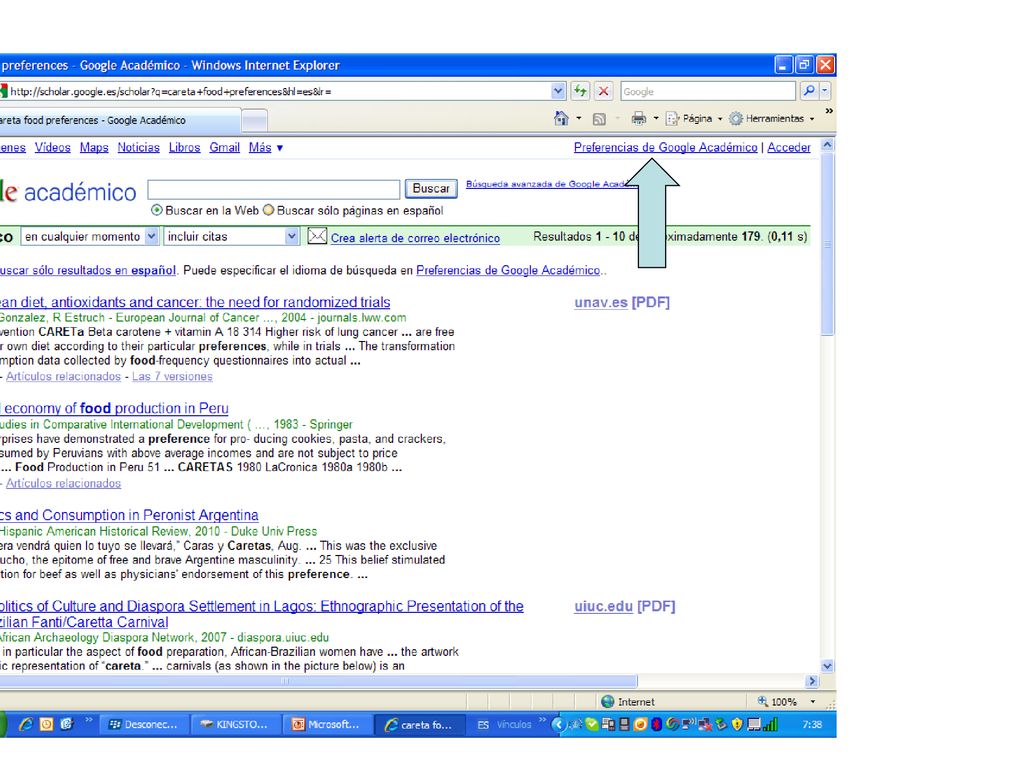Click the vertical scrollbar down arrow
This screenshot has height=768, width=1024.
(827, 666)
